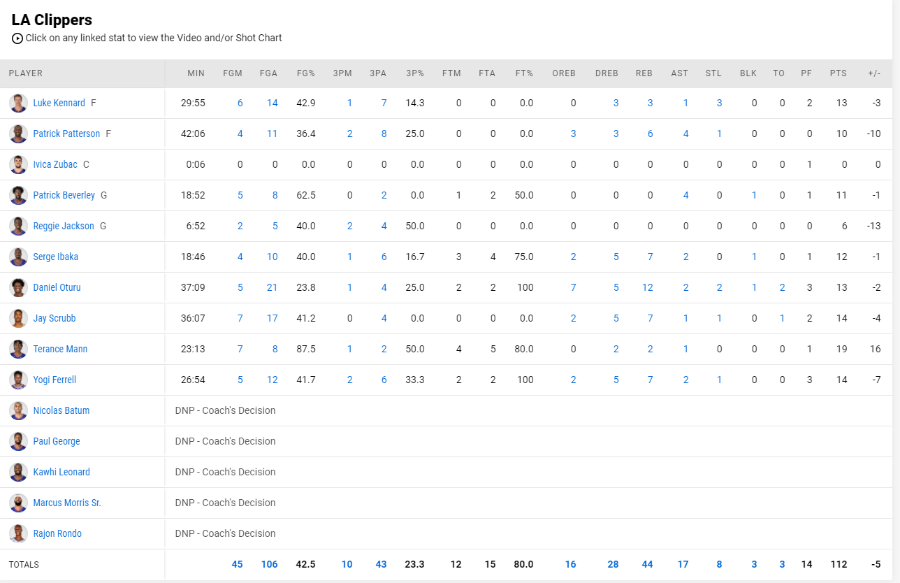
Task: Click Marcus Morris Sr.'s player headshot
Action: point(18,503)
